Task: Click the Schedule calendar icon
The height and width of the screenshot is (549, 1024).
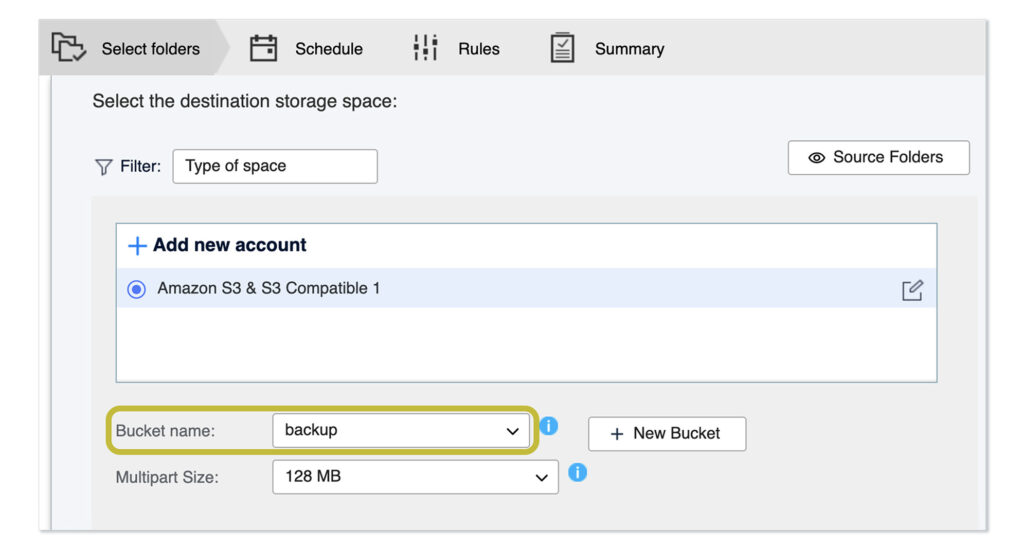Action: coord(263,48)
